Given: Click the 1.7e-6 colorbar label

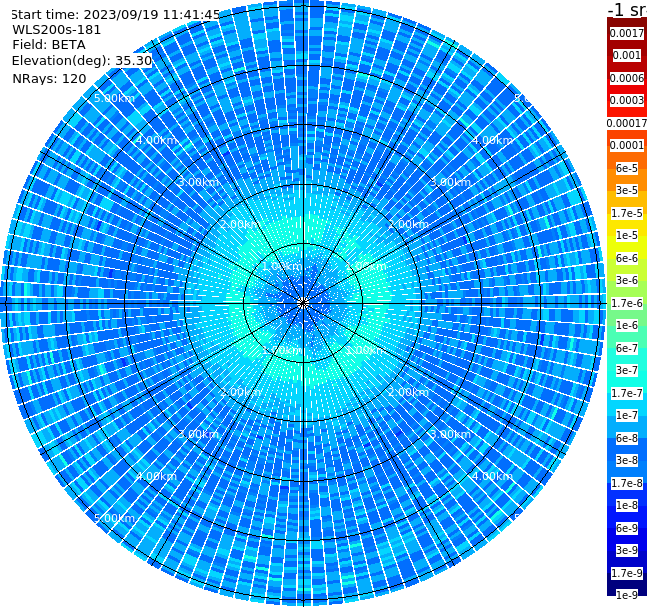Looking at the screenshot, I should pyautogui.click(x=627, y=303).
